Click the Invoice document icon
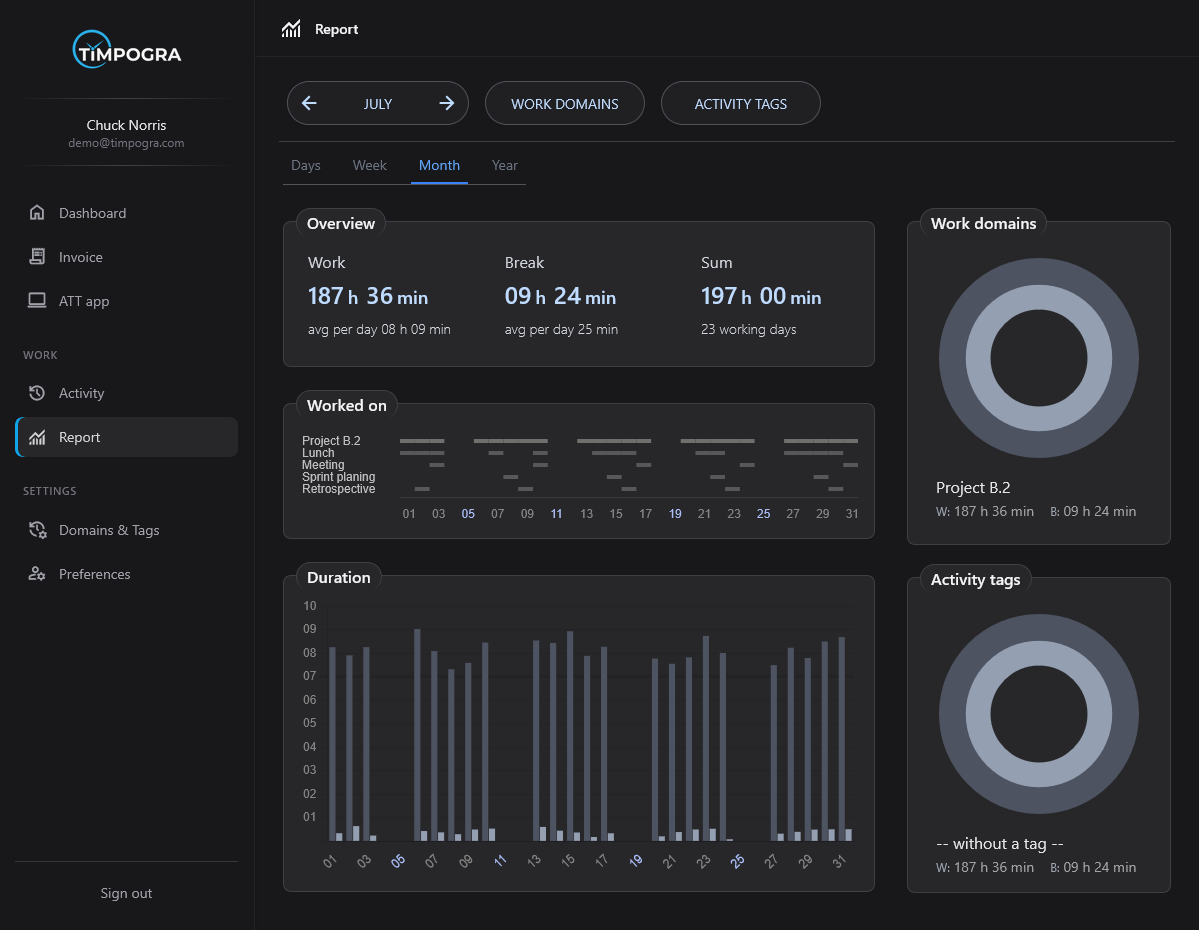 37,257
